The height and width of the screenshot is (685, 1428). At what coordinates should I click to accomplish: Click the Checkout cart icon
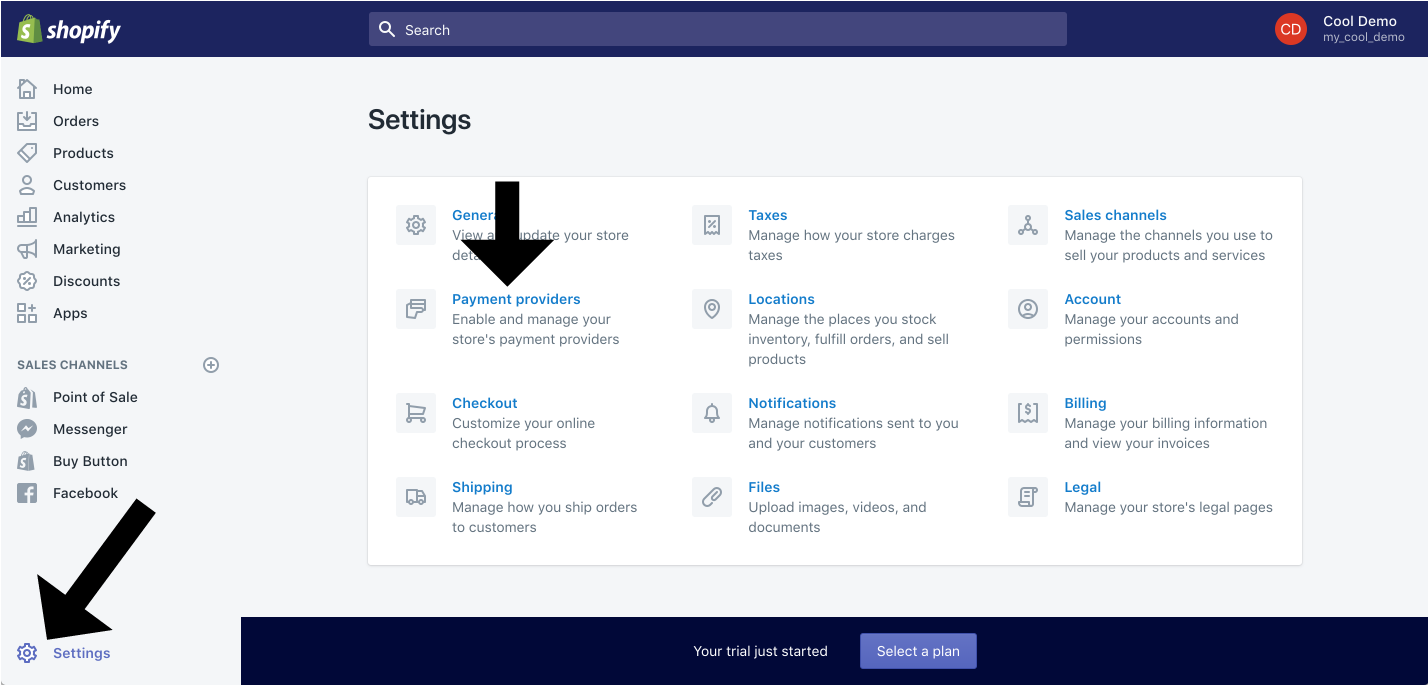tap(416, 413)
